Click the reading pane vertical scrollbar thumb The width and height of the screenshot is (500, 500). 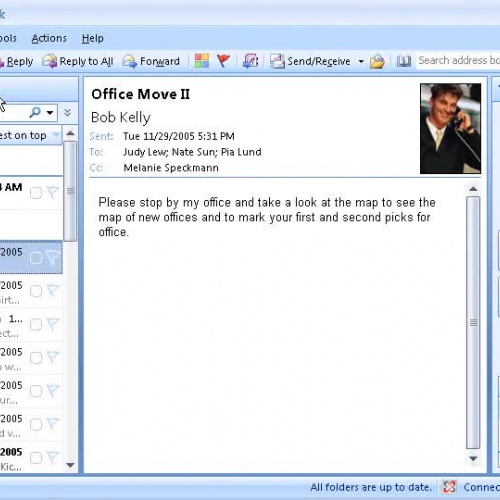tap(473, 322)
